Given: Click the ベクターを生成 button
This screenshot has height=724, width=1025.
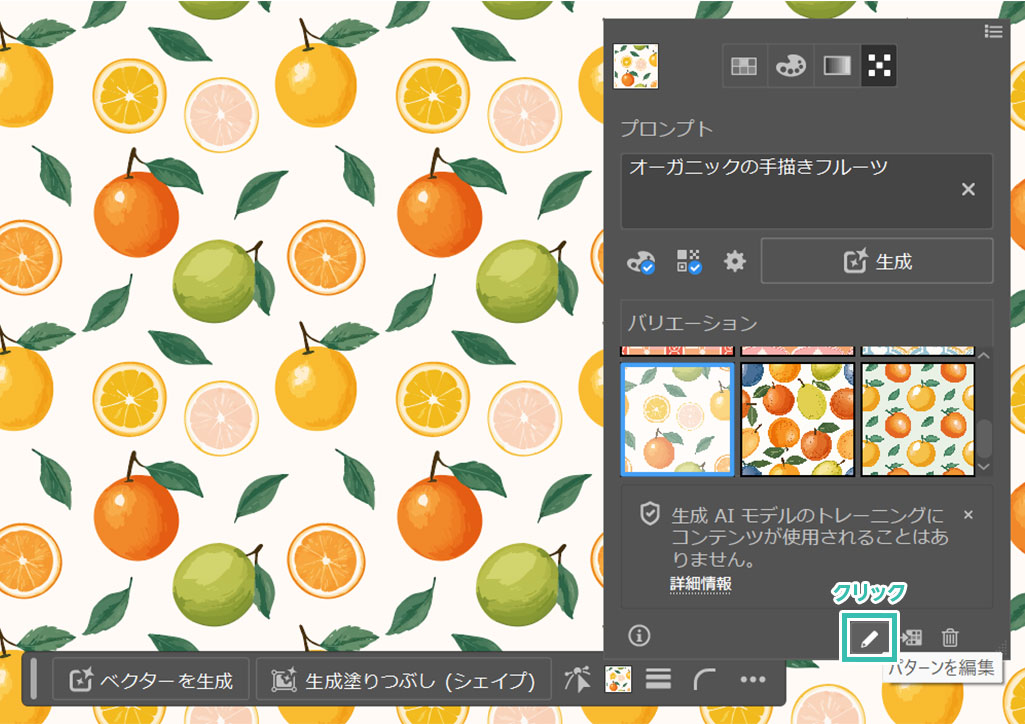Looking at the screenshot, I should (151, 681).
